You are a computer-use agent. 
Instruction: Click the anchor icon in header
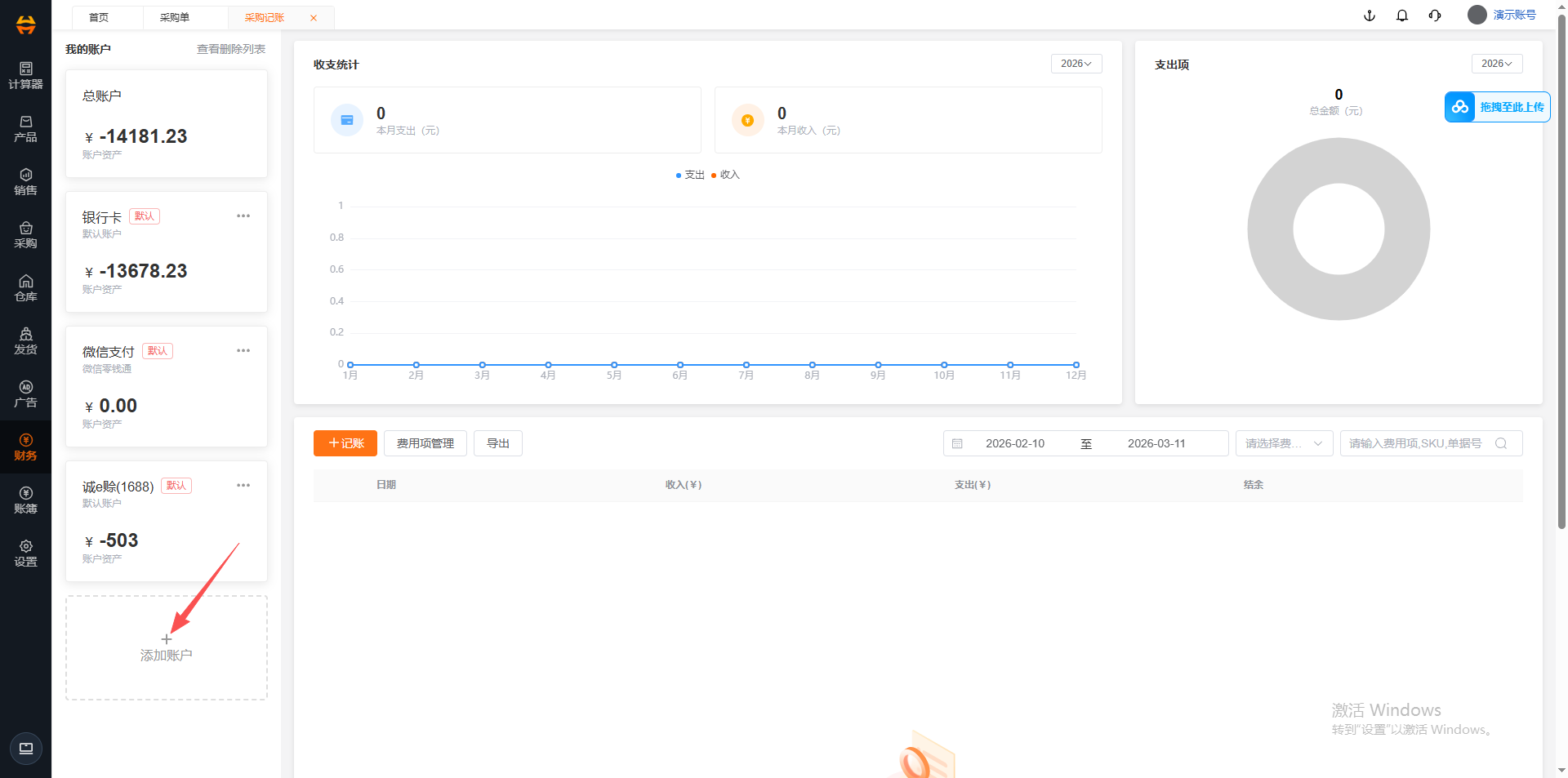(1370, 16)
